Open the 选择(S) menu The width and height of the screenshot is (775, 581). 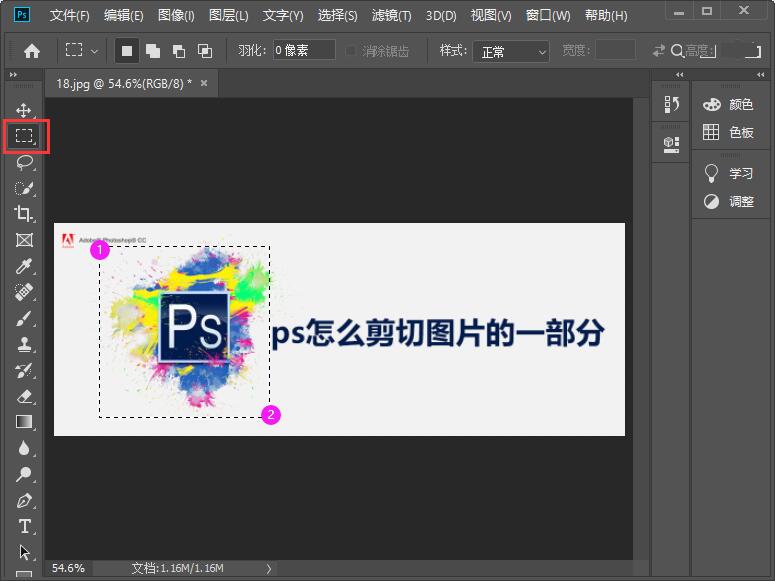(x=338, y=15)
